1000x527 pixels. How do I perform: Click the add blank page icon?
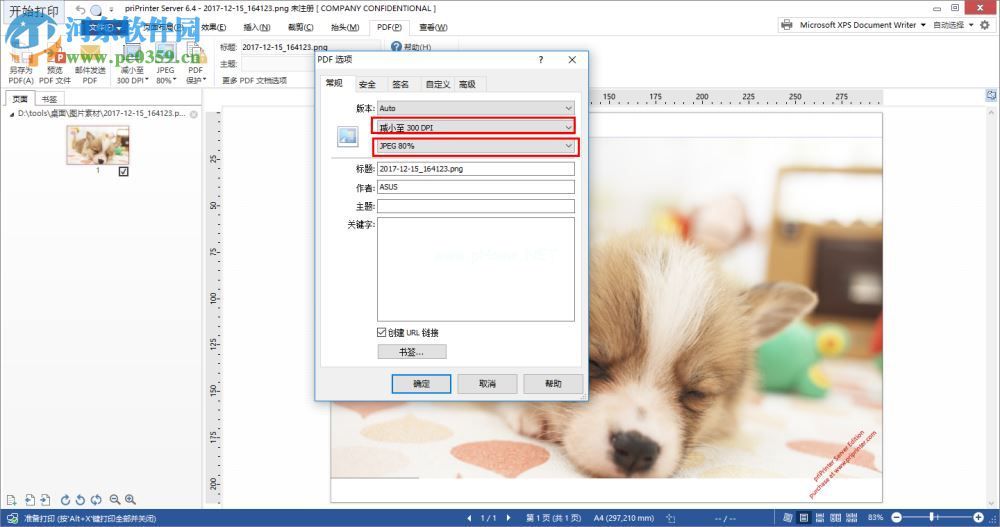pyautogui.click(x=11, y=500)
